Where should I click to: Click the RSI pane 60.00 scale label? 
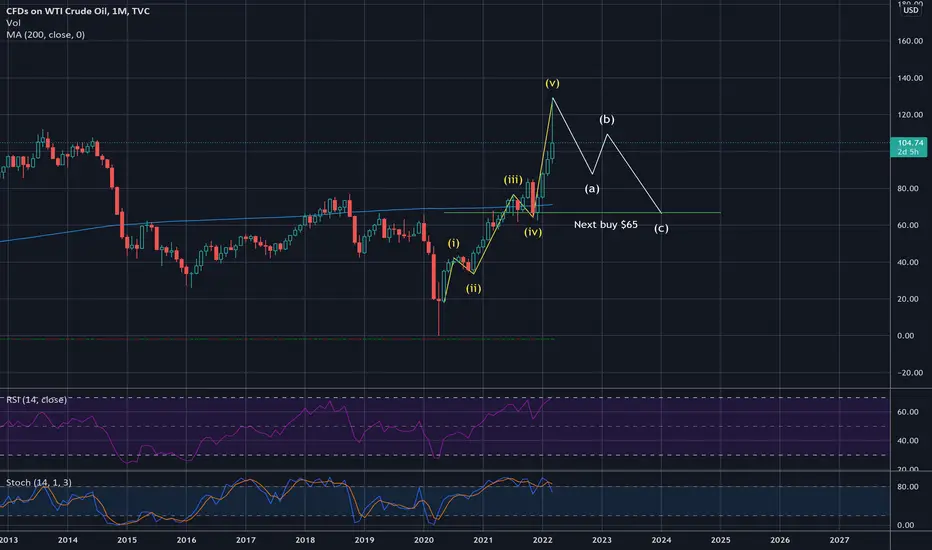(908, 411)
